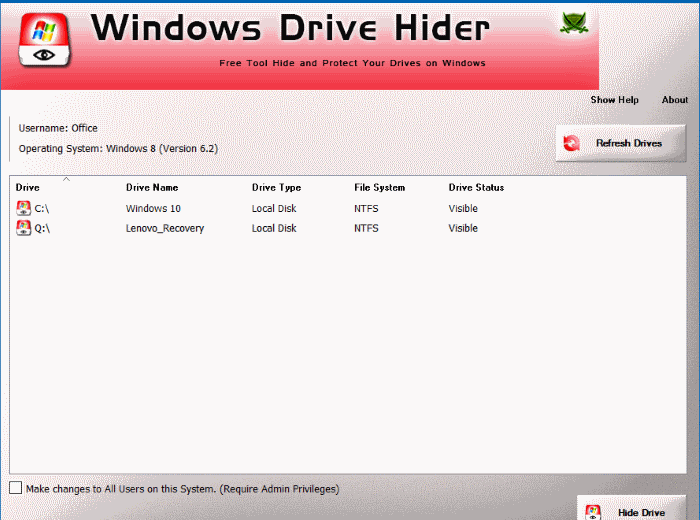The width and height of the screenshot is (700, 520).
Task: Select the Windows 10 drive row
Action: pos(153,209)
